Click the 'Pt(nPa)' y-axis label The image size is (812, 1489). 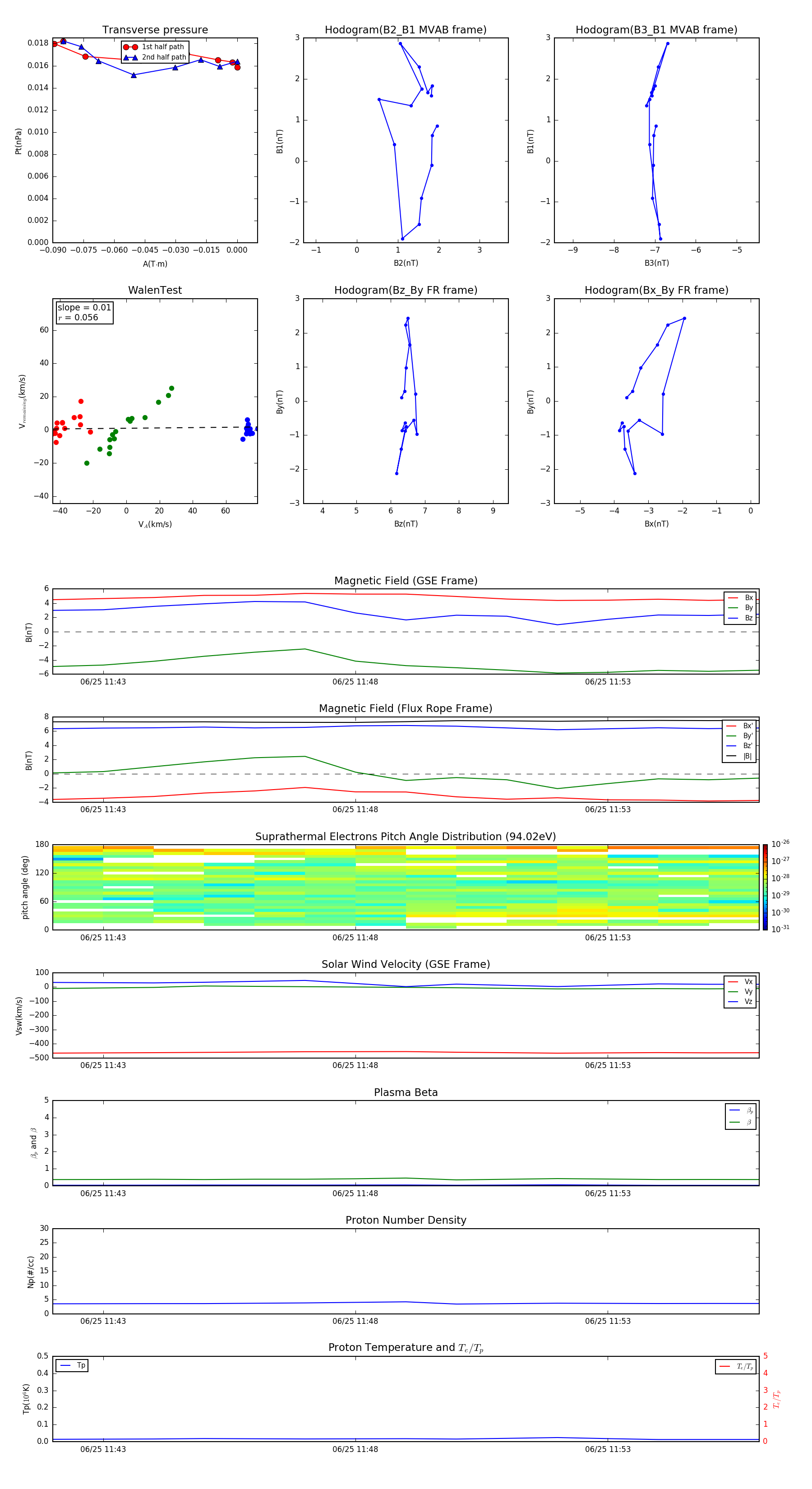(x=18, y=141)
